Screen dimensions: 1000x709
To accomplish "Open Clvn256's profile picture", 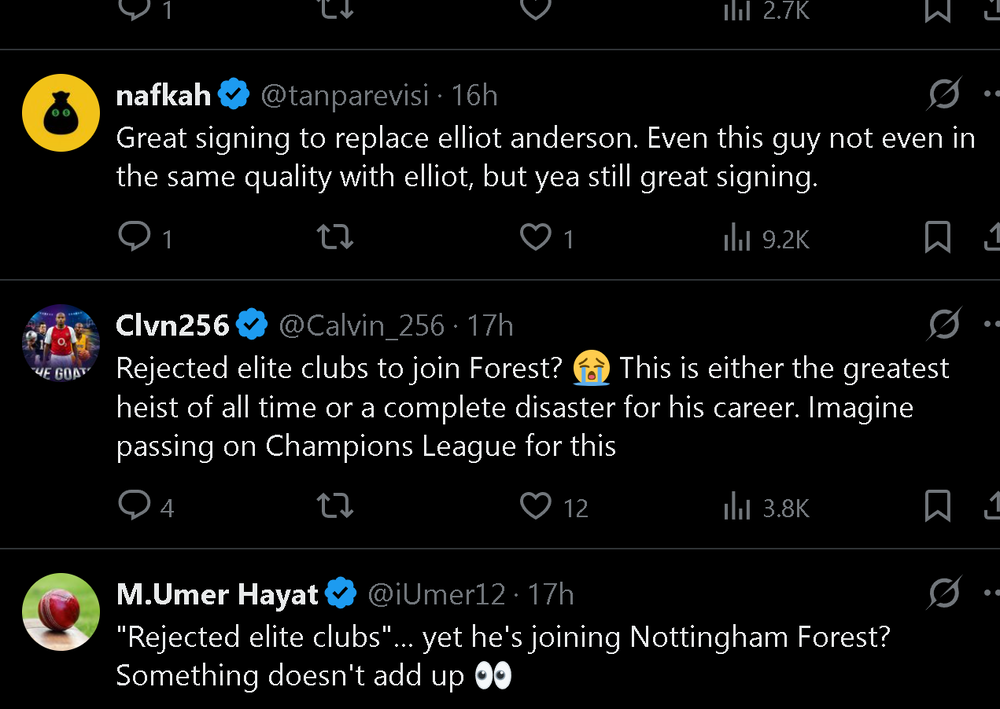I will click(x=61, y=343).
